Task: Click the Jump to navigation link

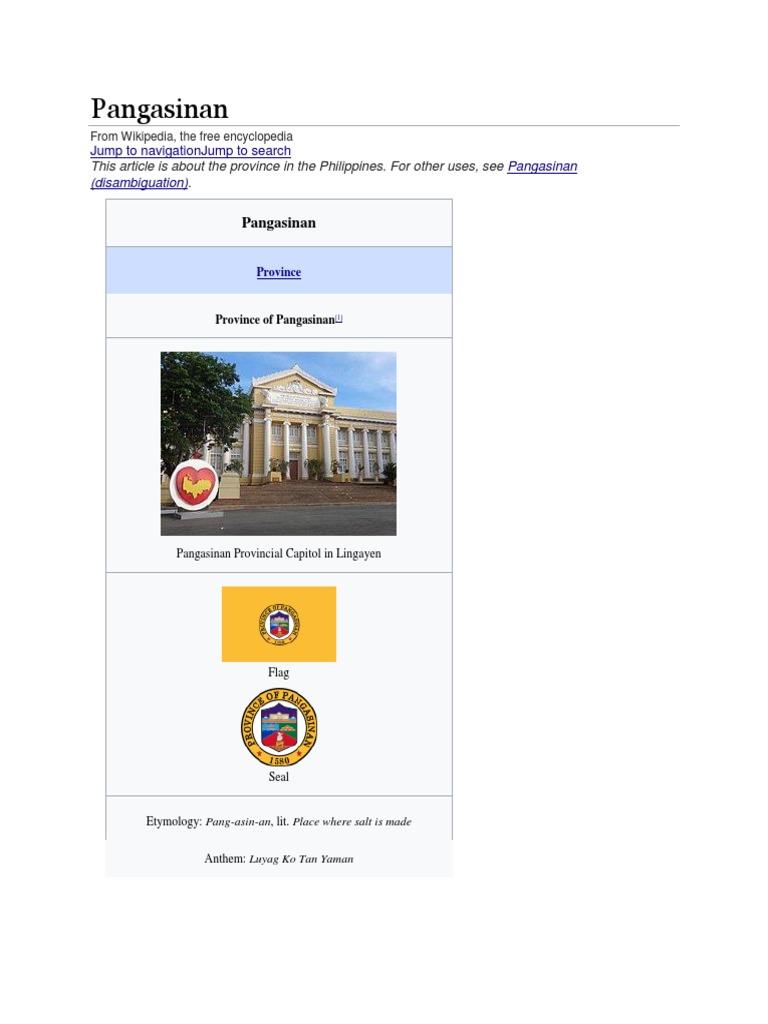Action: pos(145,151)
